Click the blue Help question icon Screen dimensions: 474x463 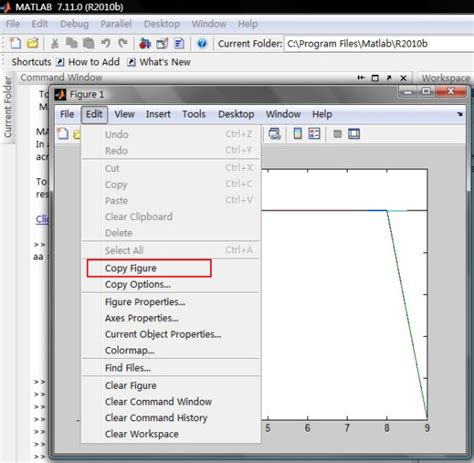202,43
